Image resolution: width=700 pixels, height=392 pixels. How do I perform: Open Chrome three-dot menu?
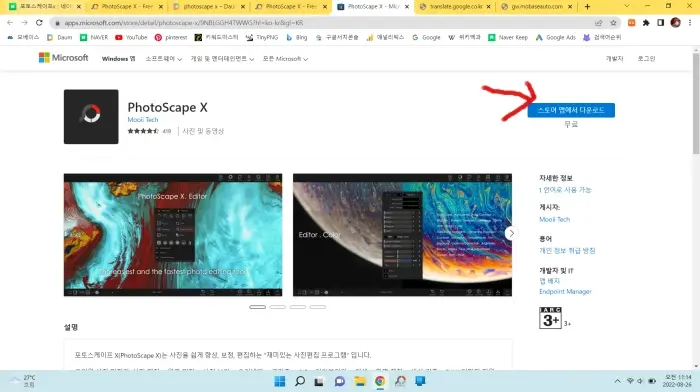[690, 23]
